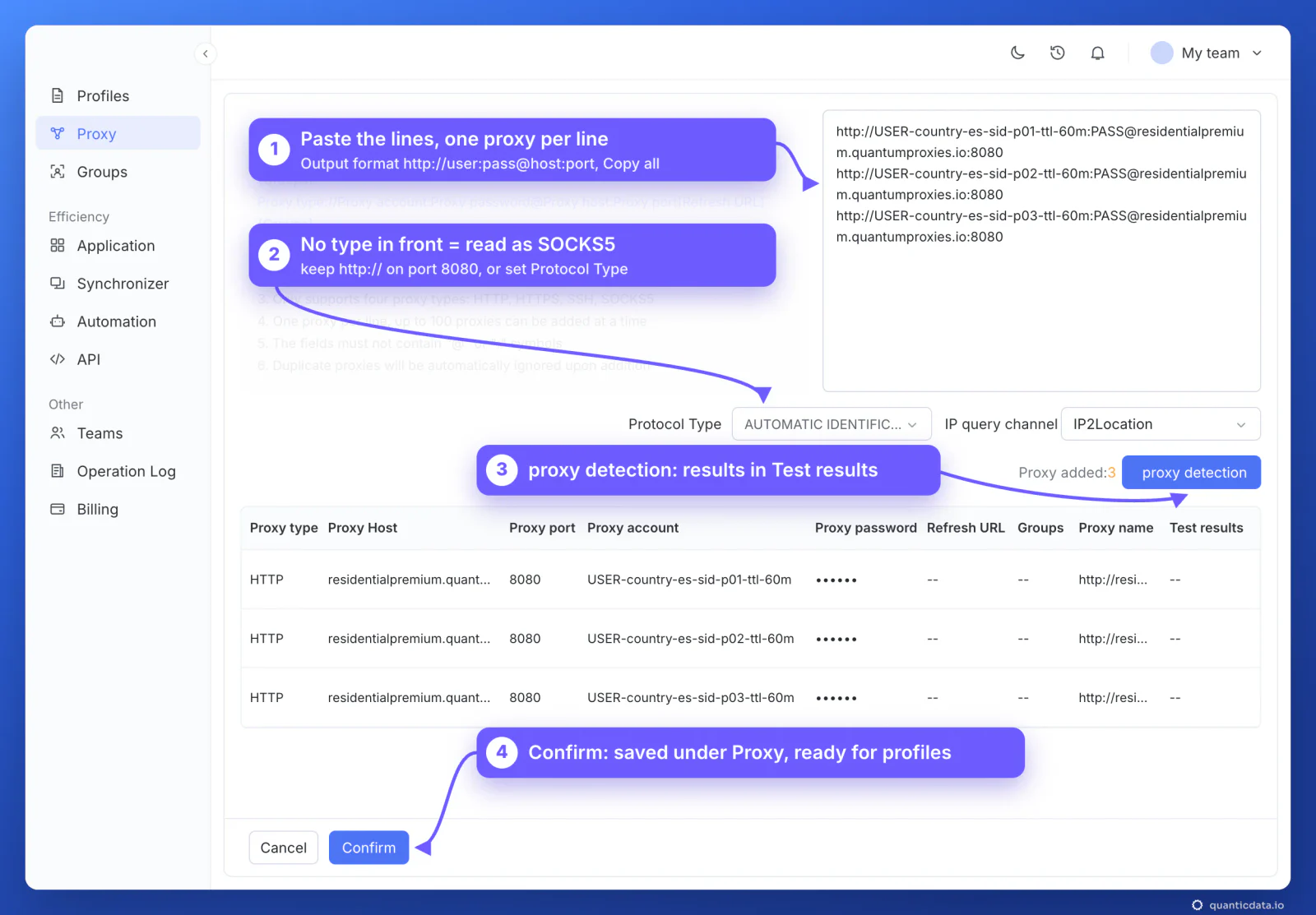This screenshot has width=1316, height=915.
Task: Open the history clock icon
Action: 1058,53
